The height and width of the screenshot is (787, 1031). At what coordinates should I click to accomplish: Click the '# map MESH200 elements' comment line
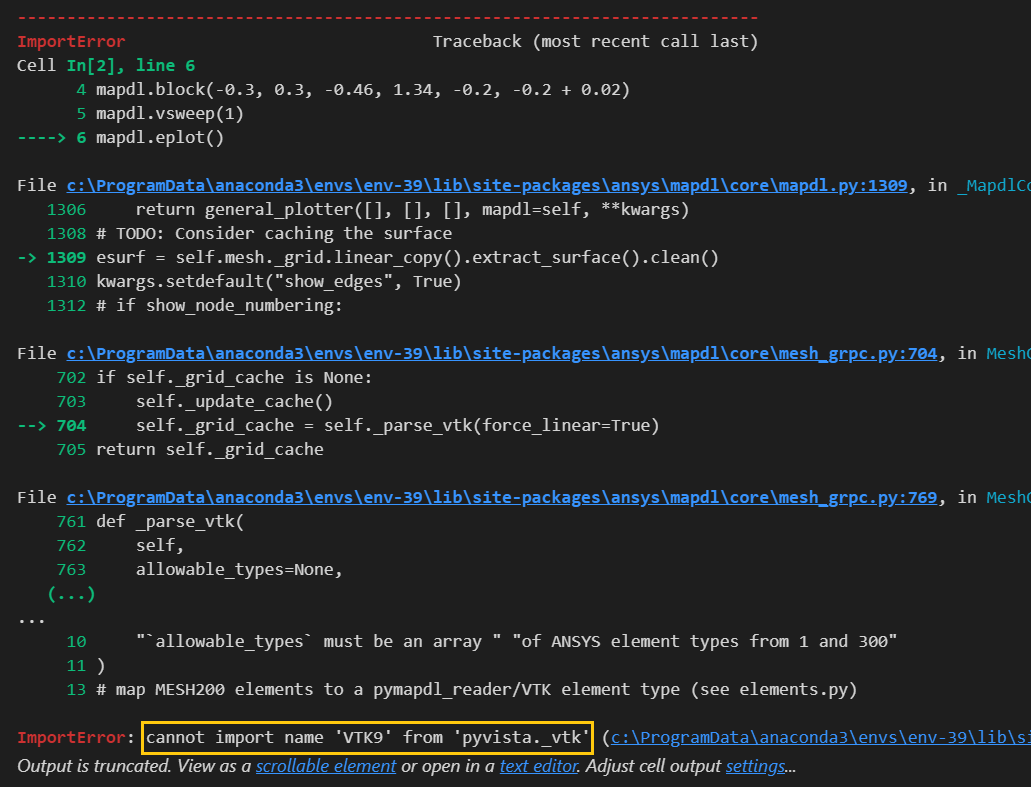(x=477, y=689)
